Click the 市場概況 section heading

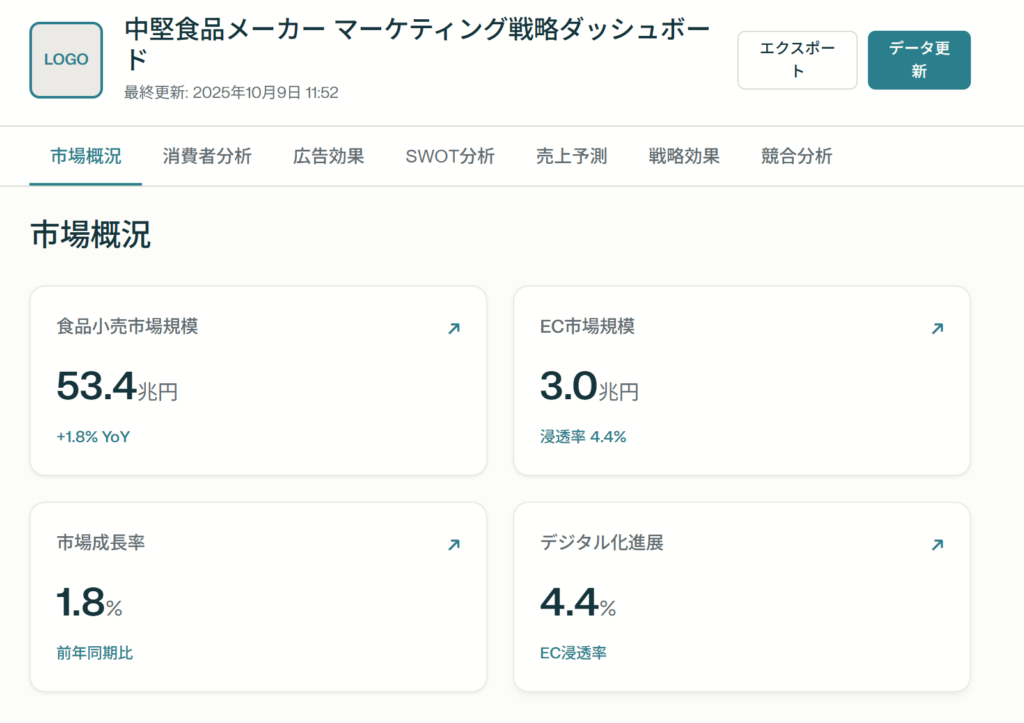pyautogui.click(x=90, y=235)
